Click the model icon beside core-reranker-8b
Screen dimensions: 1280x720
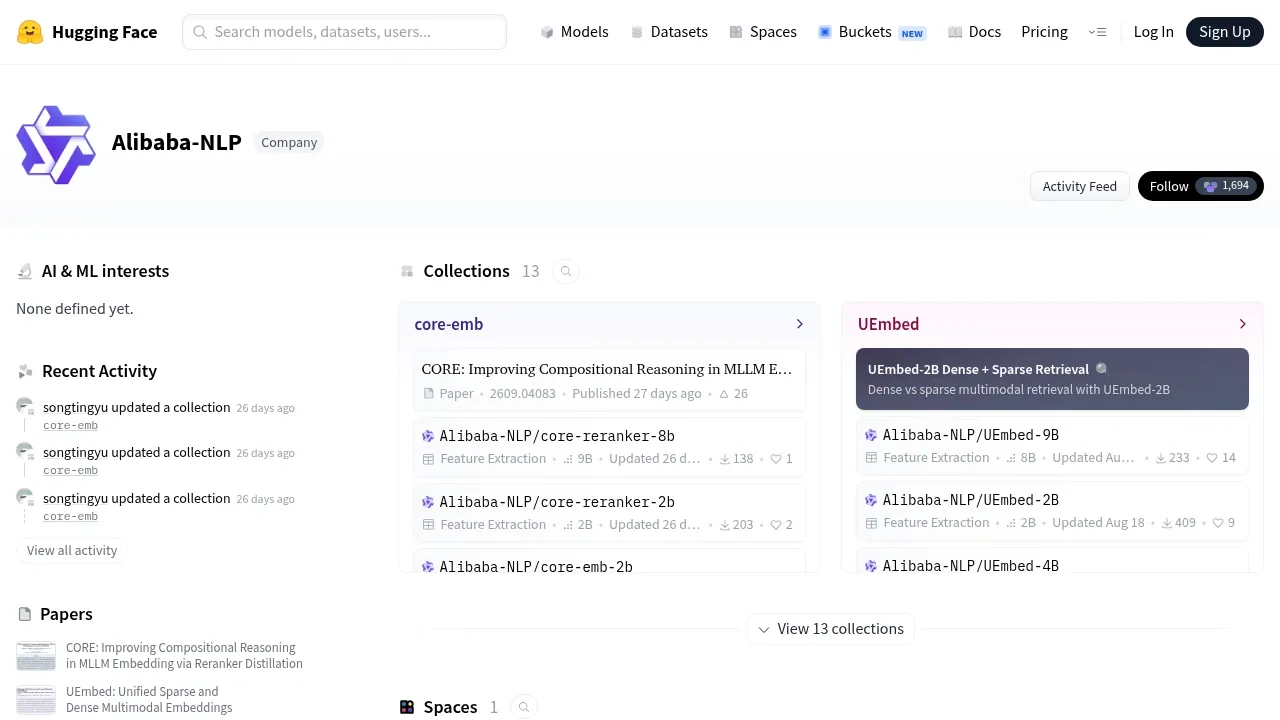pyautogui.click(x=428, y=436)
